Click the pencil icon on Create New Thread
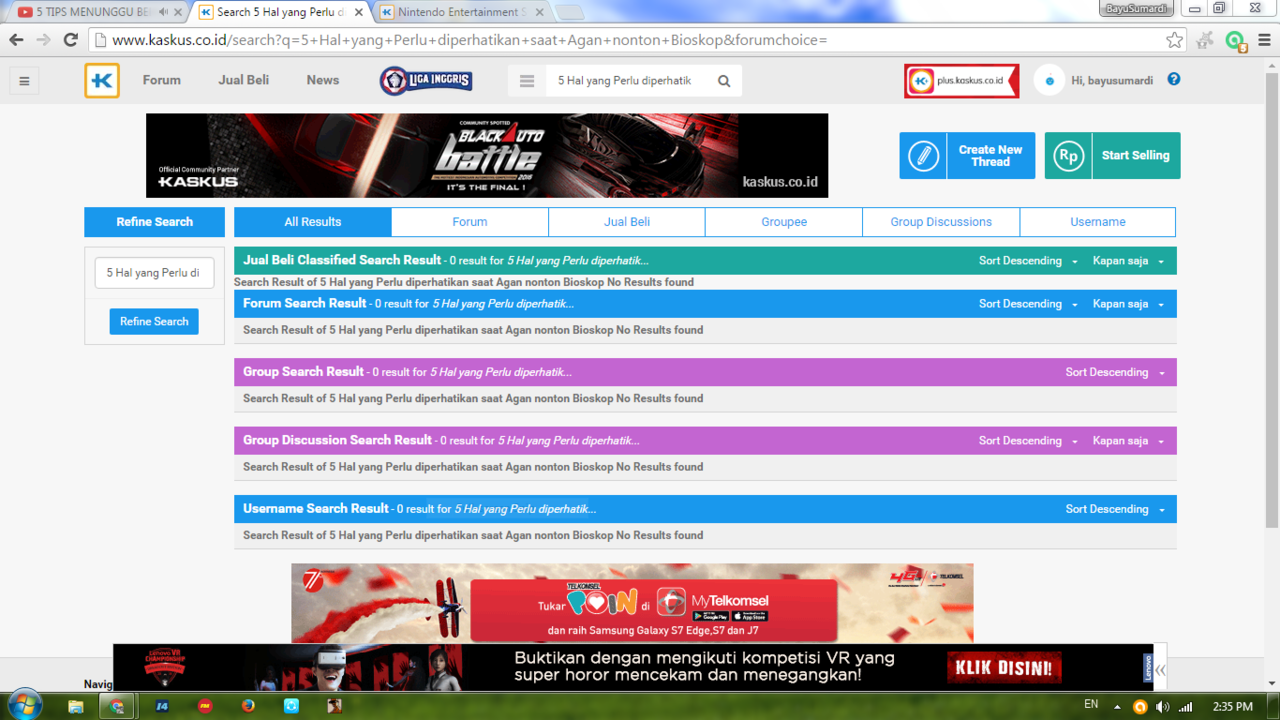 [923, 156]
